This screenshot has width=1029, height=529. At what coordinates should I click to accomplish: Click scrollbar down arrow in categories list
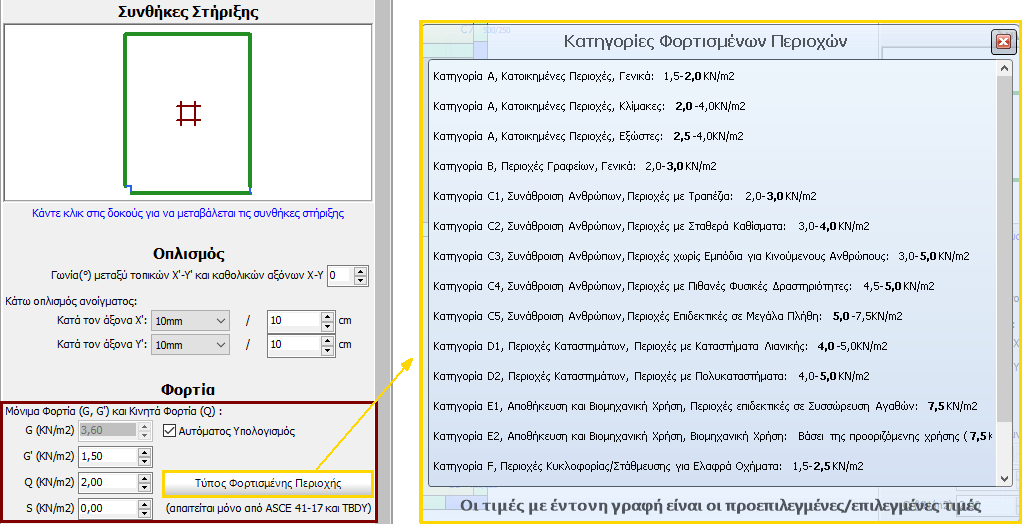(x=1004, y=478)
